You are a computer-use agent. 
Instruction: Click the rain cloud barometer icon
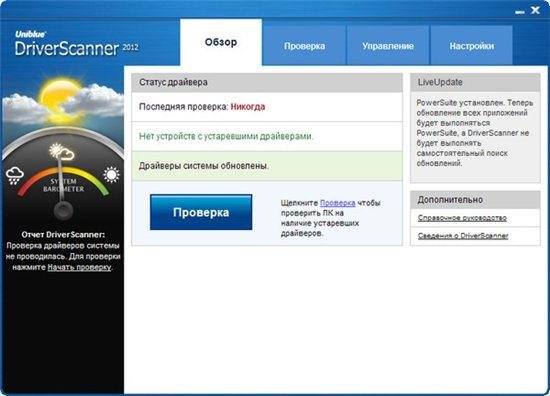tap(15, 175)
